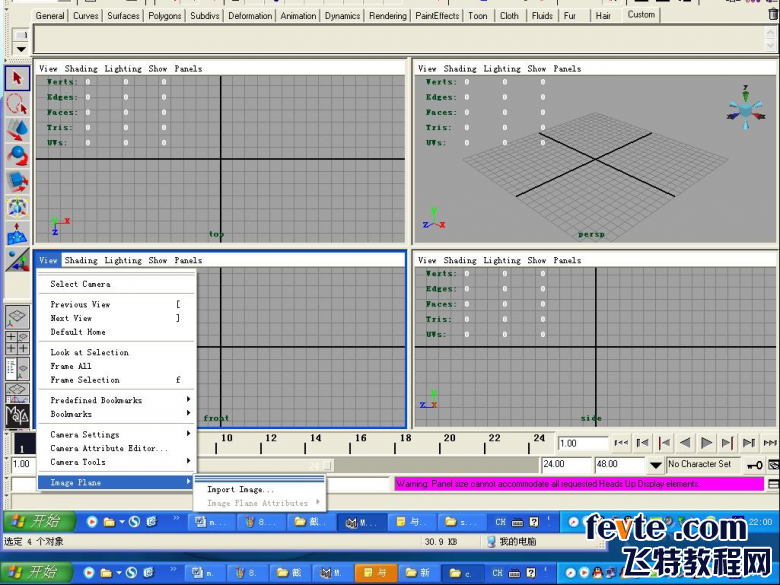The height and width of the screenshot is (585, 780).
Task: Choose the Rotate tool sphere icon
Action: click(17, 156)
